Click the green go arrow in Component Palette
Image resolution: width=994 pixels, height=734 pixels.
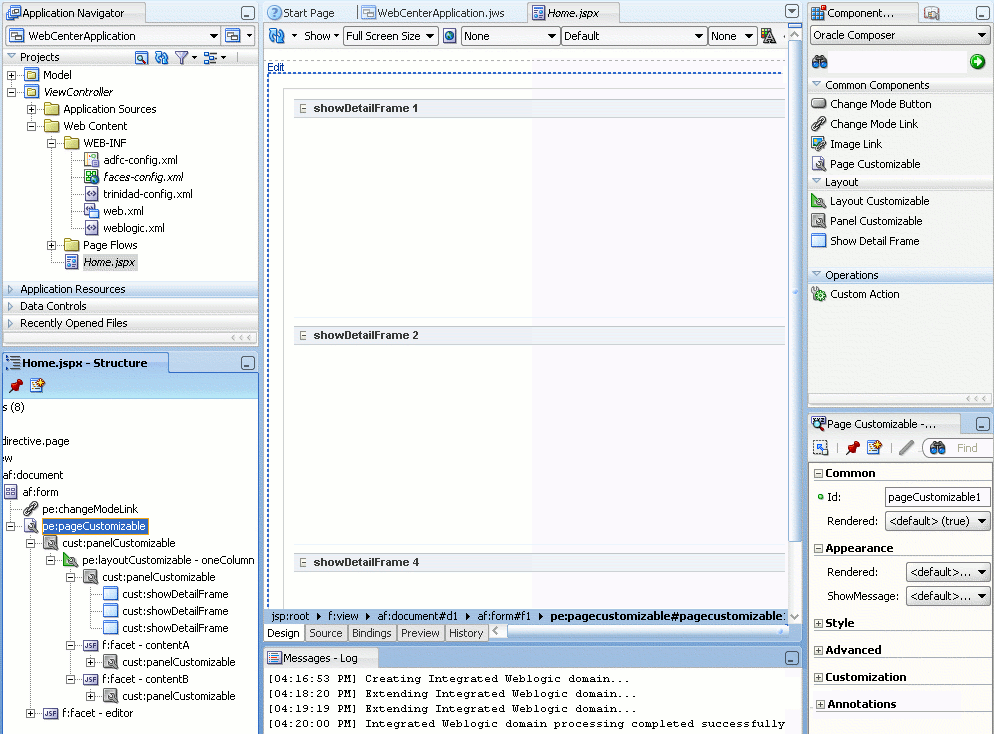[977, 61]
